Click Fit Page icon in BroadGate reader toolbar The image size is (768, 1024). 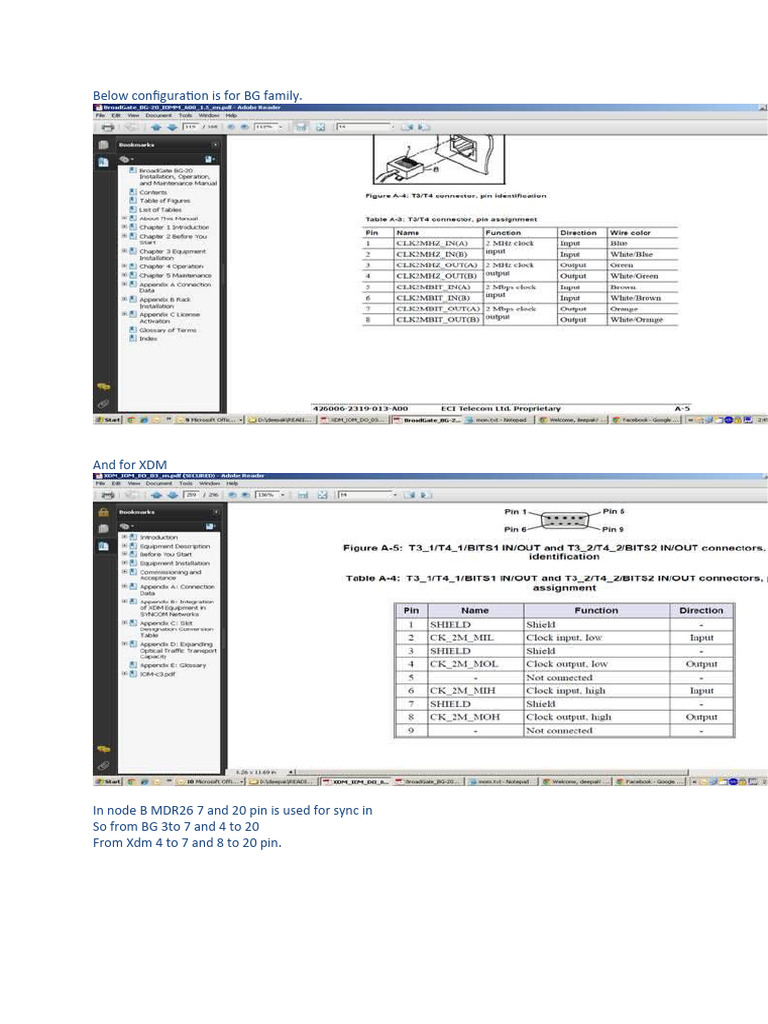click(321, 127)
